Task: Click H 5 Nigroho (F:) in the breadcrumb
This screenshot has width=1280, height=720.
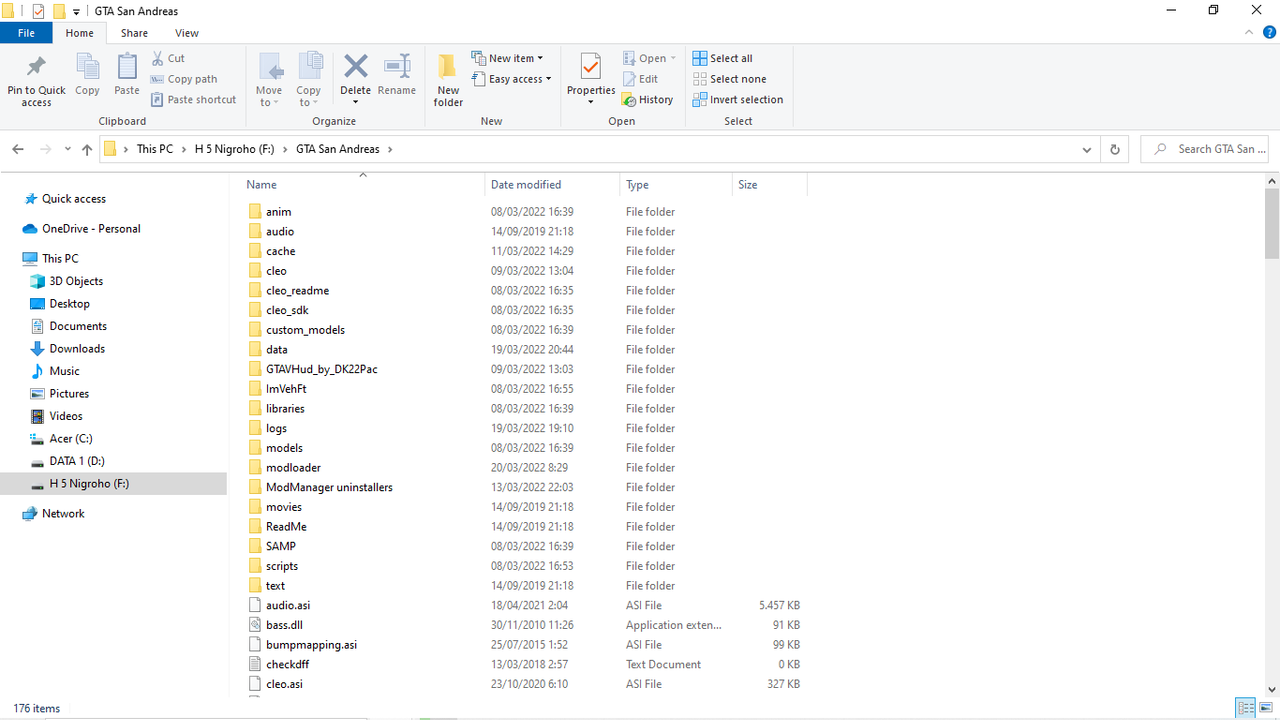Action: coord(234,149)
